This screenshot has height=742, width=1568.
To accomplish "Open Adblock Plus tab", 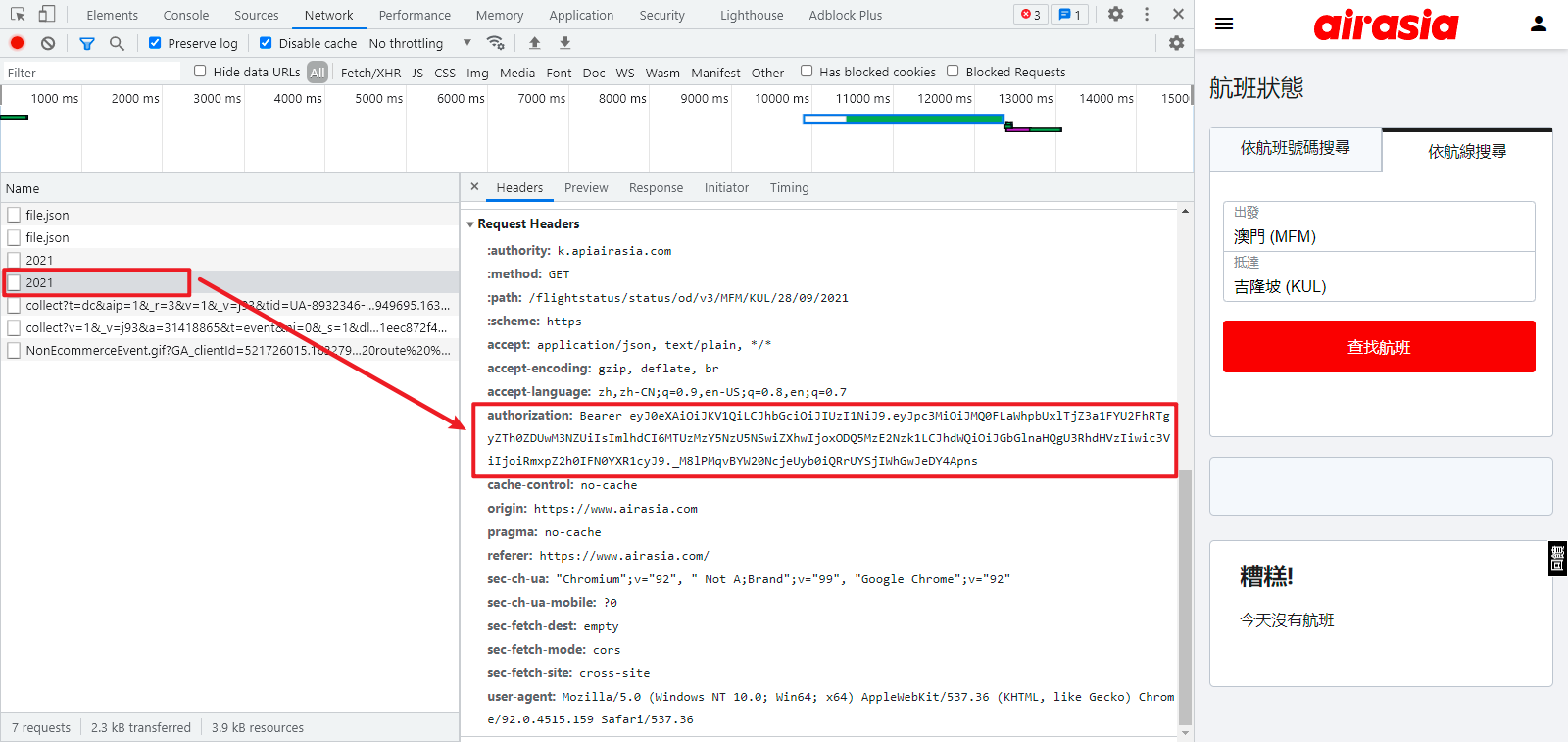I will (x=846, y=15).
